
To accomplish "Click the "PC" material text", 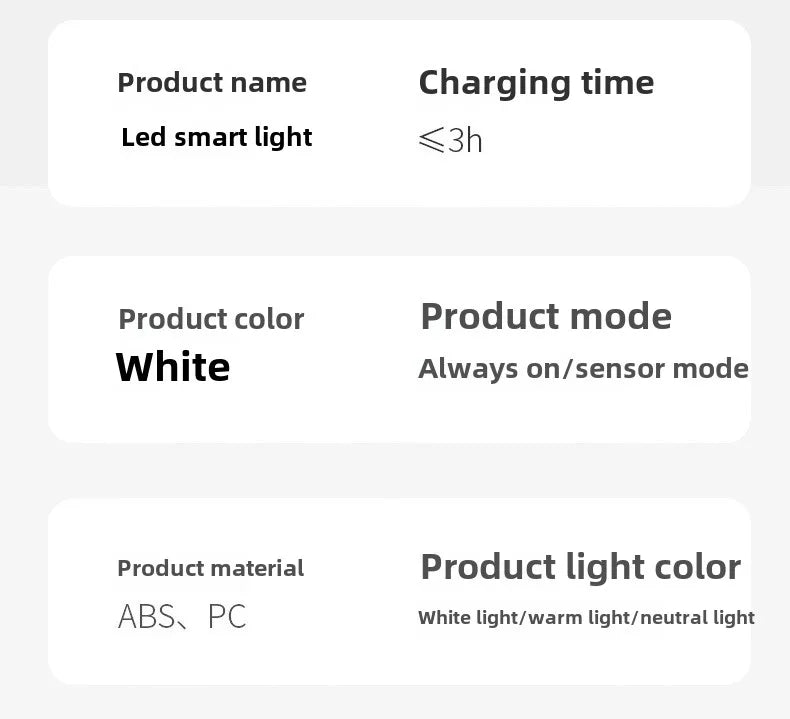I will [227, 616].
